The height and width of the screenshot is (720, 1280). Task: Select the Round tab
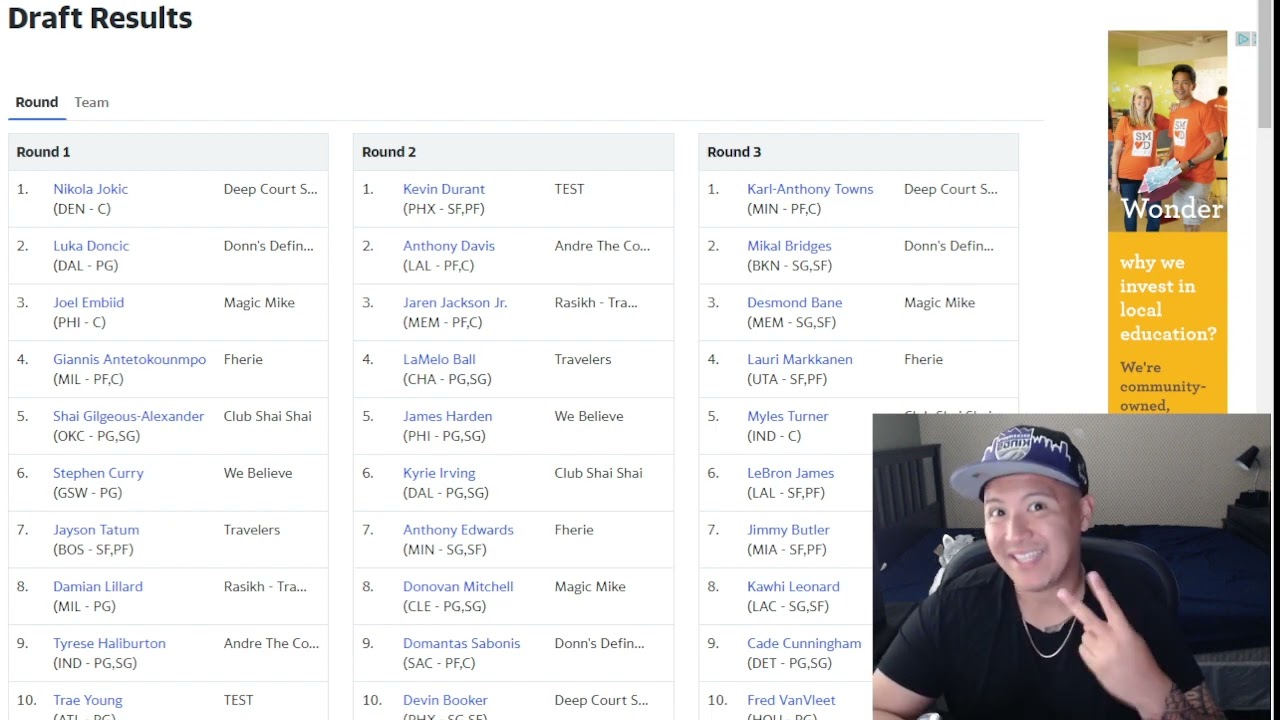pos(37,102)
